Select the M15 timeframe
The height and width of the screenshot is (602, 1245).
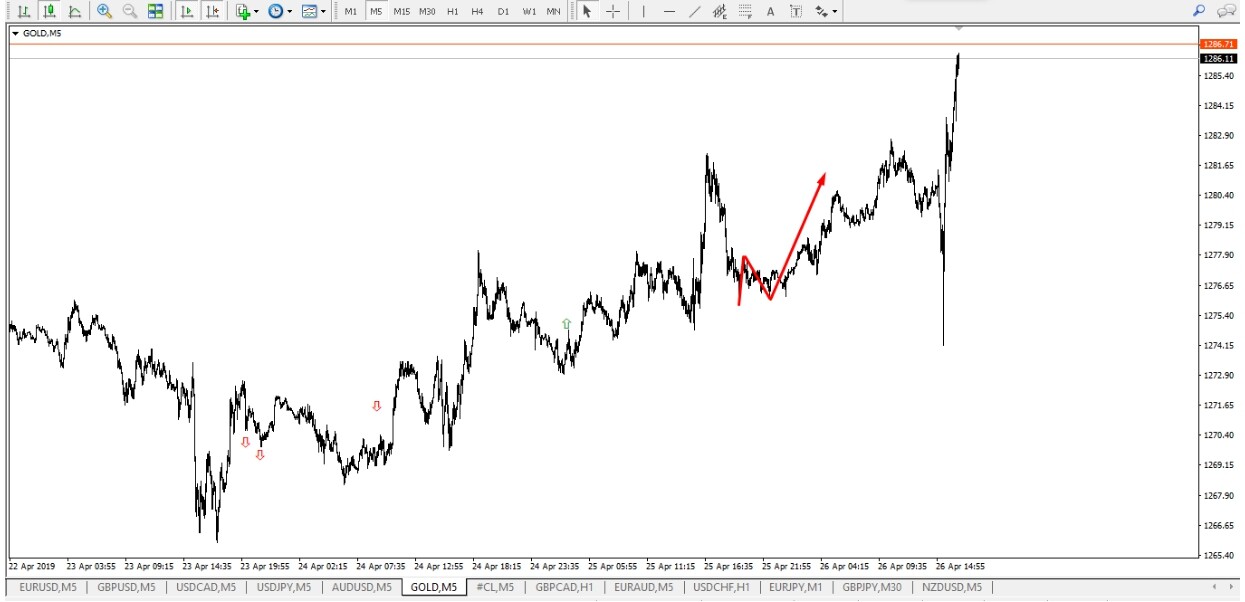tap(401, 11)
